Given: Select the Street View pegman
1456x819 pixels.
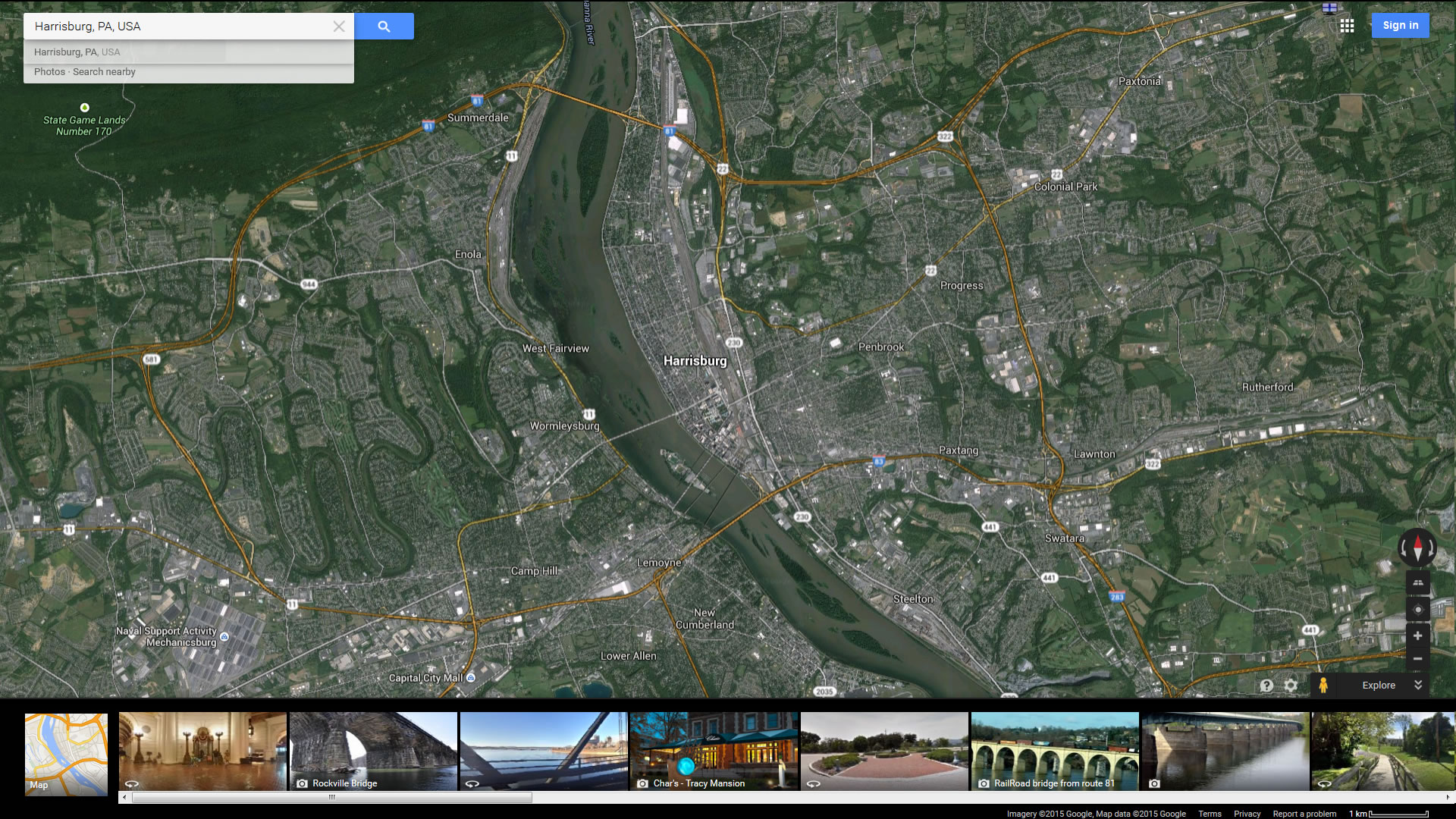Looking at the screenshot, I should point(1323,686).
